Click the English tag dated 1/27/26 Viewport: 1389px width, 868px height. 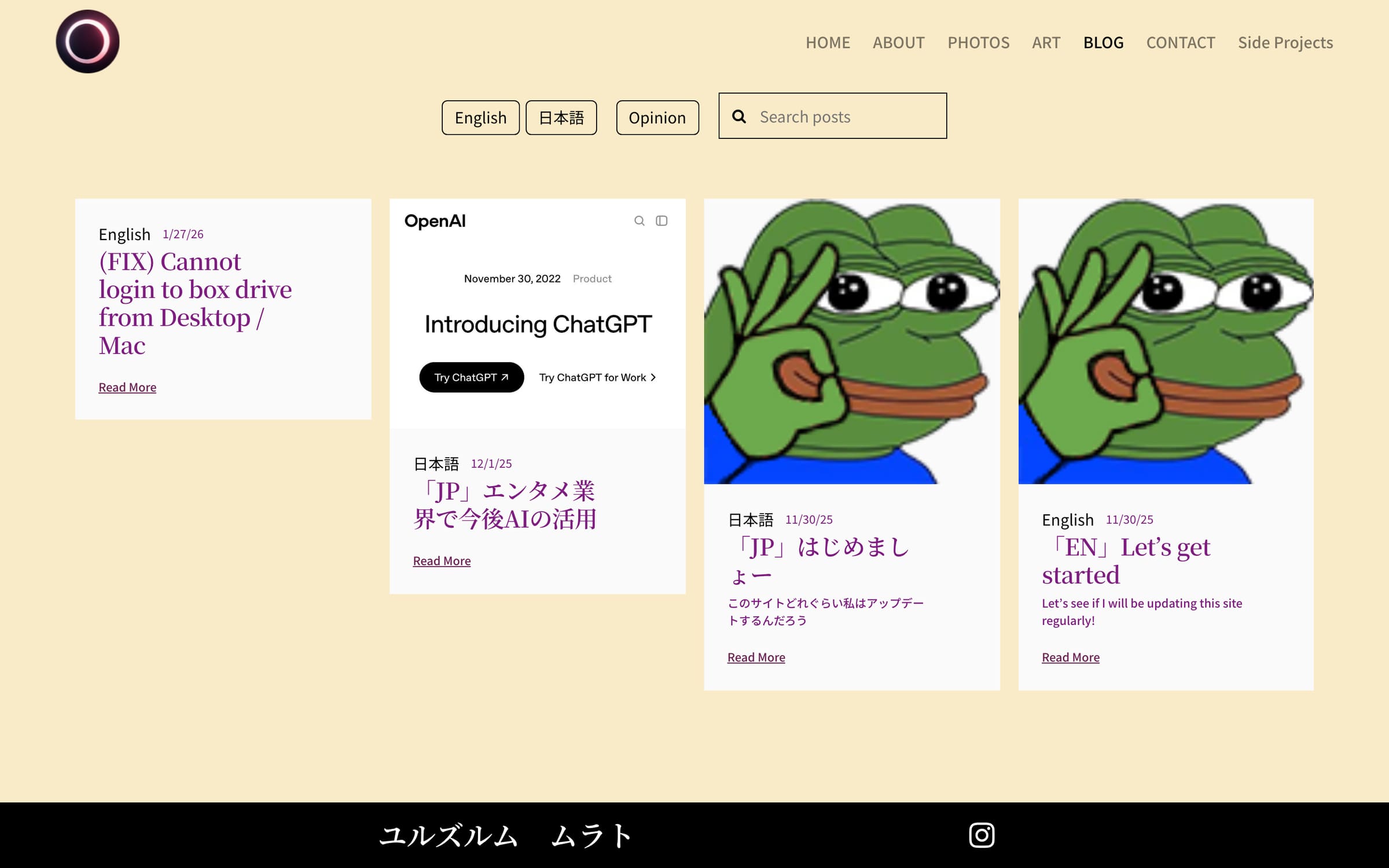(124, 234)
